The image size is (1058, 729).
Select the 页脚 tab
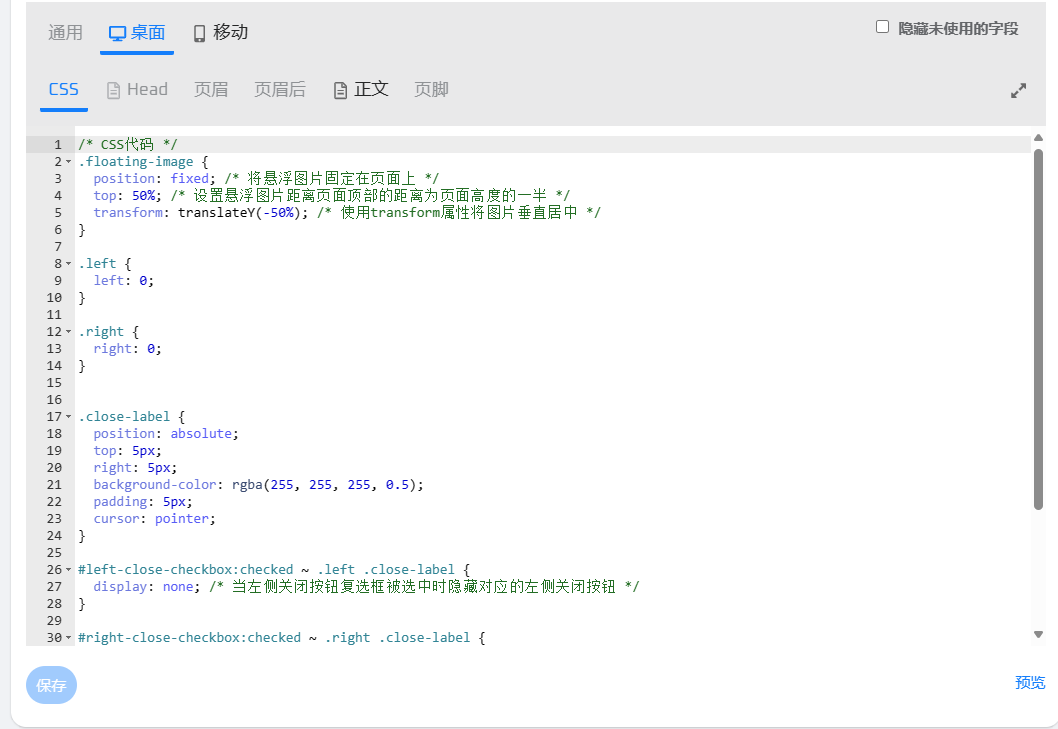coord(431,90)
